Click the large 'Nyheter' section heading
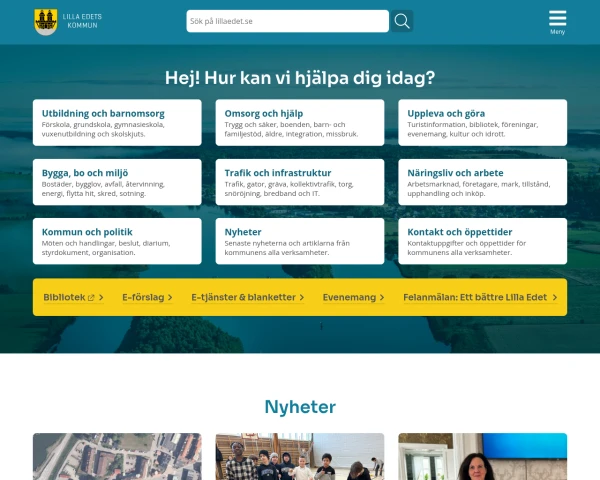 click(x=300, y=407)
